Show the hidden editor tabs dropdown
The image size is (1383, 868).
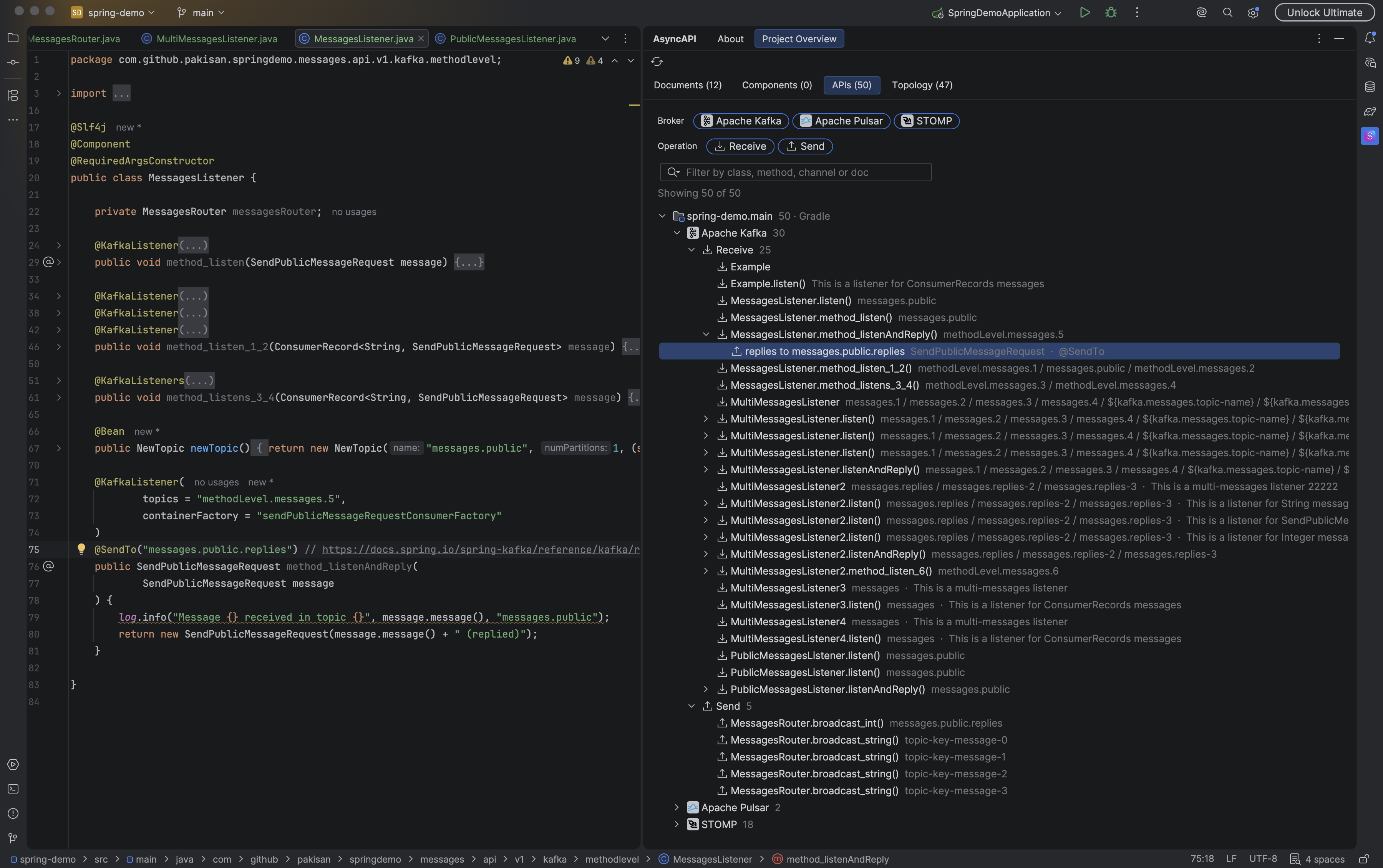click(605, 38)
